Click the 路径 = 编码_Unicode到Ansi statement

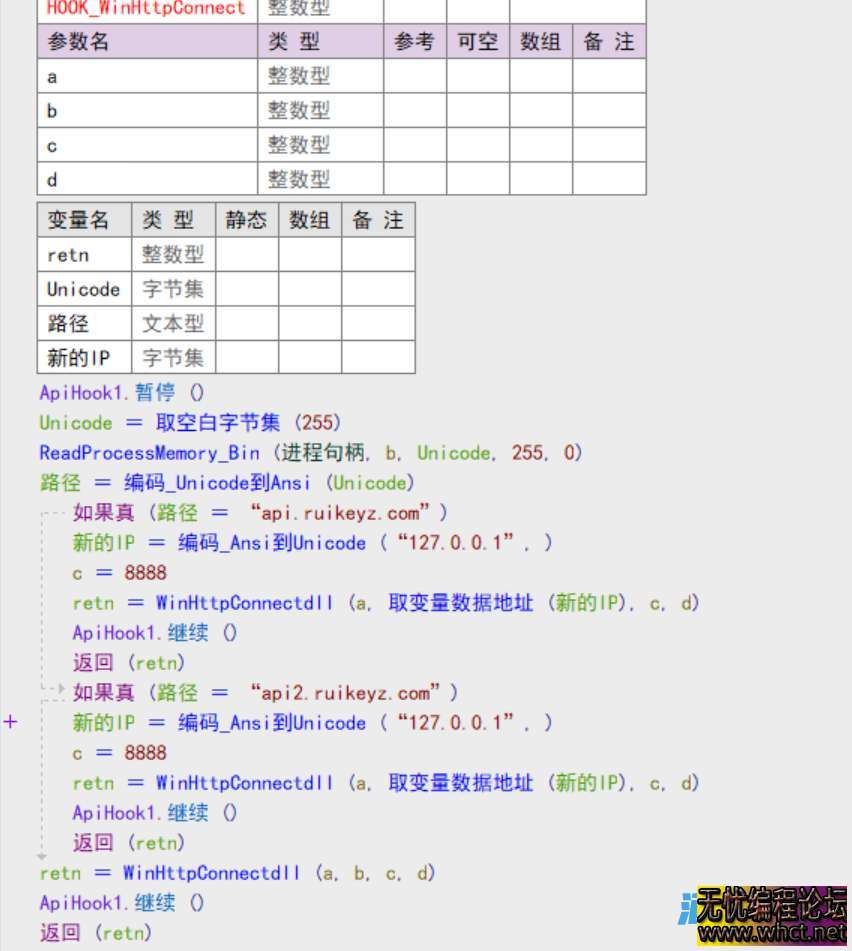coord(225,483)
